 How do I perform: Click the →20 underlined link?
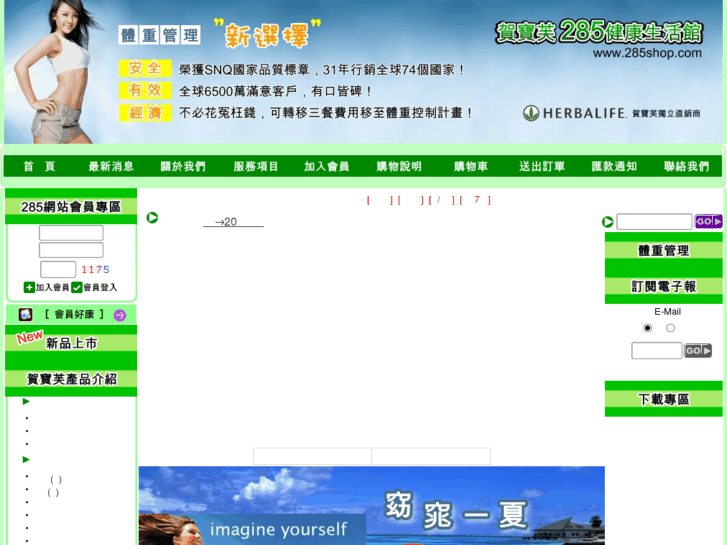(x=233, y=222)
